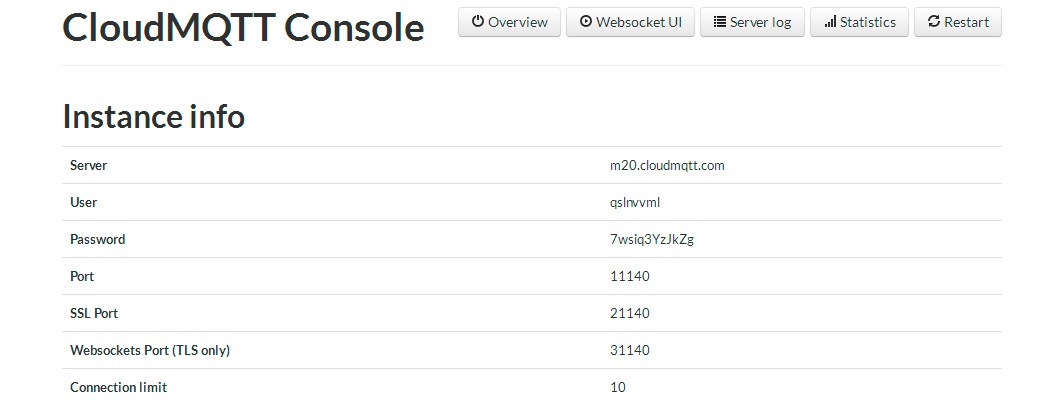1046x418 pixels.
Task: Show the Statistics page
Action: [860, 22]
